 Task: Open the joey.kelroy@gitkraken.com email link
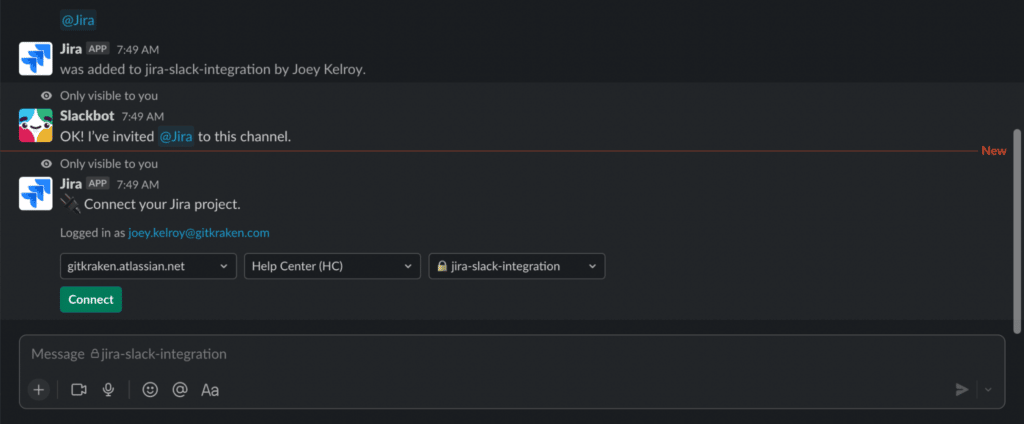(199, 233)
